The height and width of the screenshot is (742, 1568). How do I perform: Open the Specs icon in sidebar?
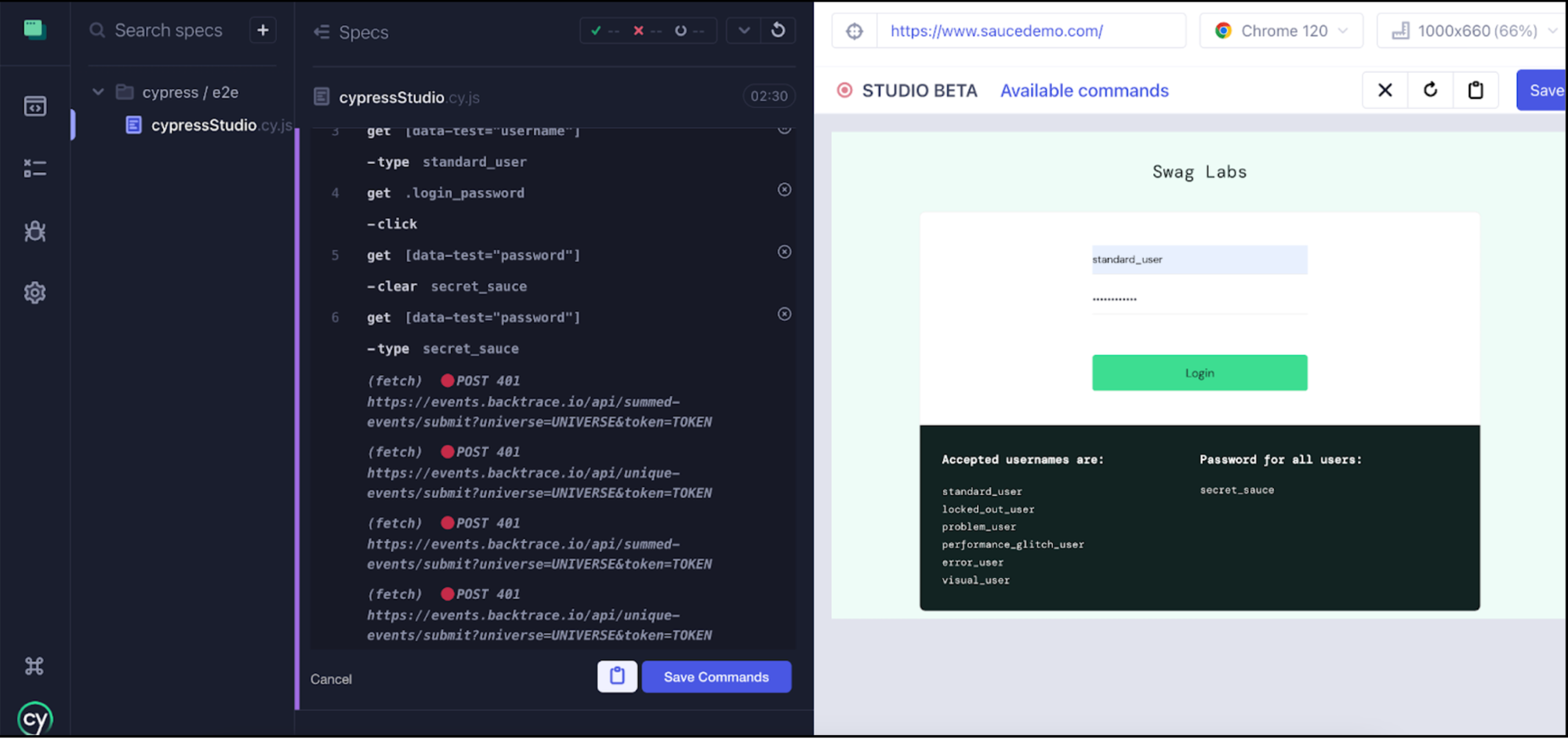point(34,106)
